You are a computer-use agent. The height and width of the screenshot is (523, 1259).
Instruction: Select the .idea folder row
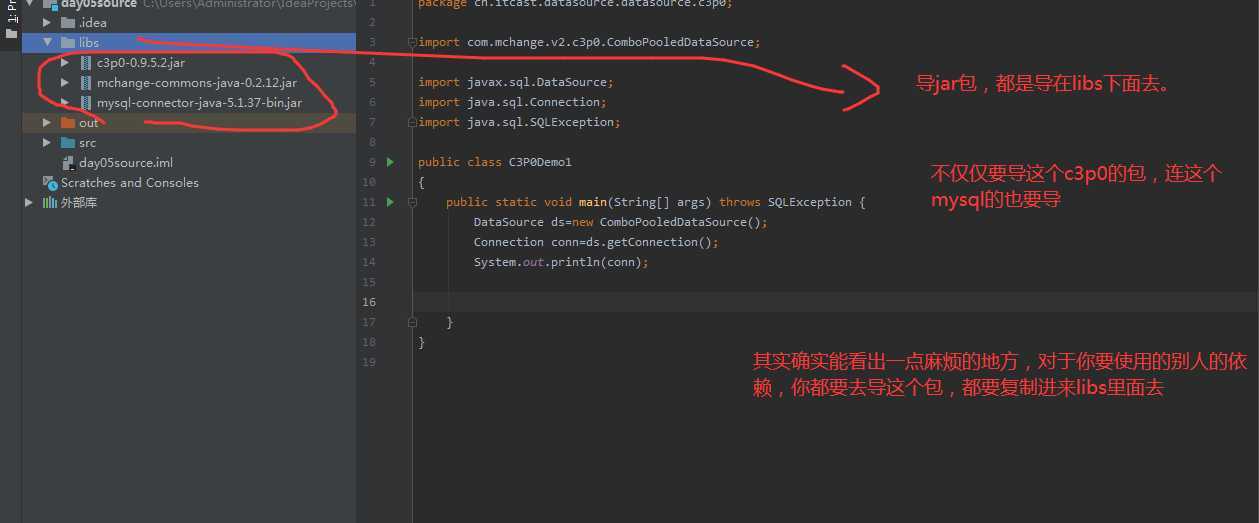[189, 22]
